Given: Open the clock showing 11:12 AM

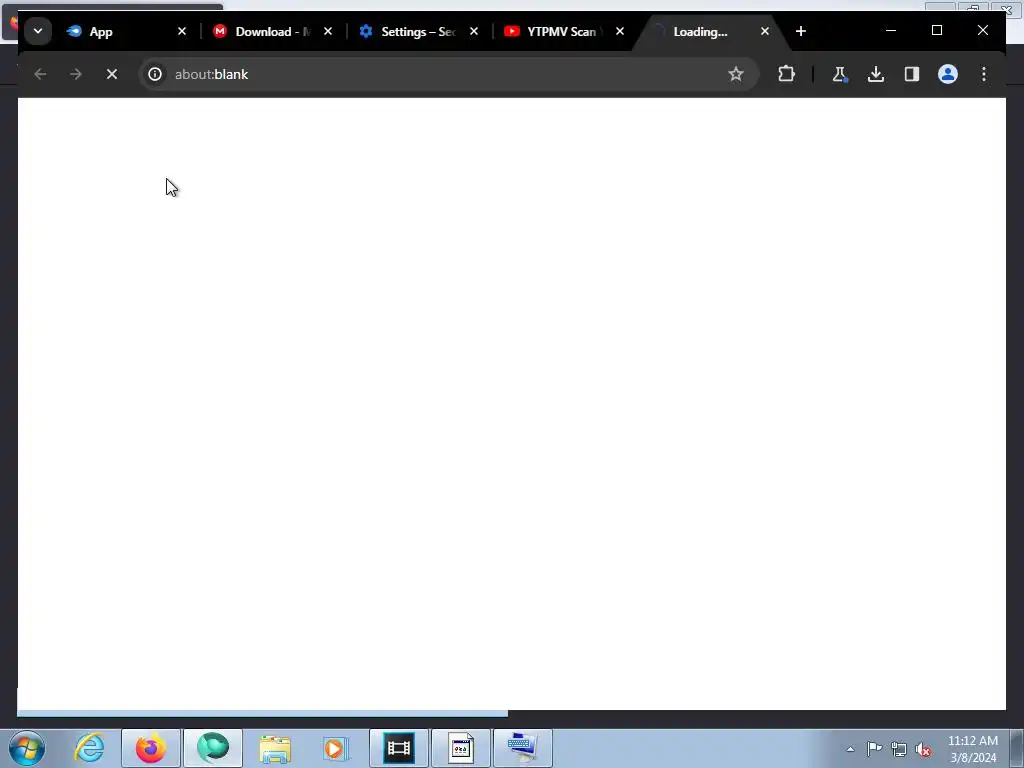Looking at the screenshot, I should click(973, 749).
